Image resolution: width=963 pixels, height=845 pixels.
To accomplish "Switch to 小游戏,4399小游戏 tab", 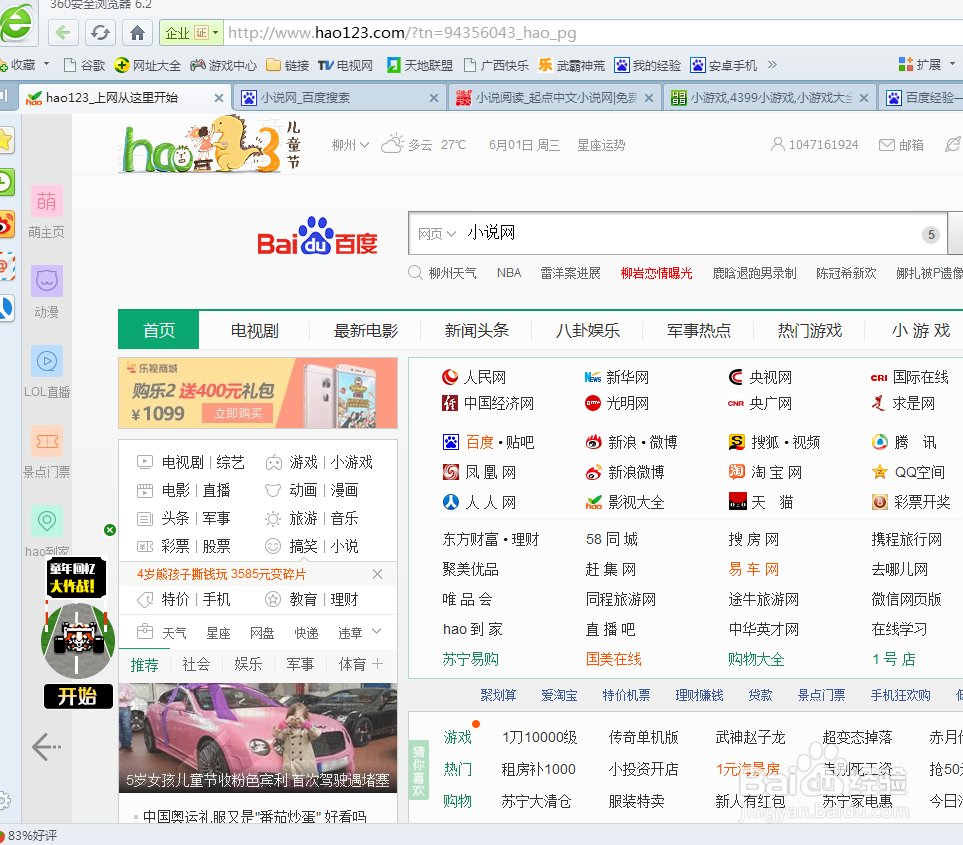I will point(770,98).
